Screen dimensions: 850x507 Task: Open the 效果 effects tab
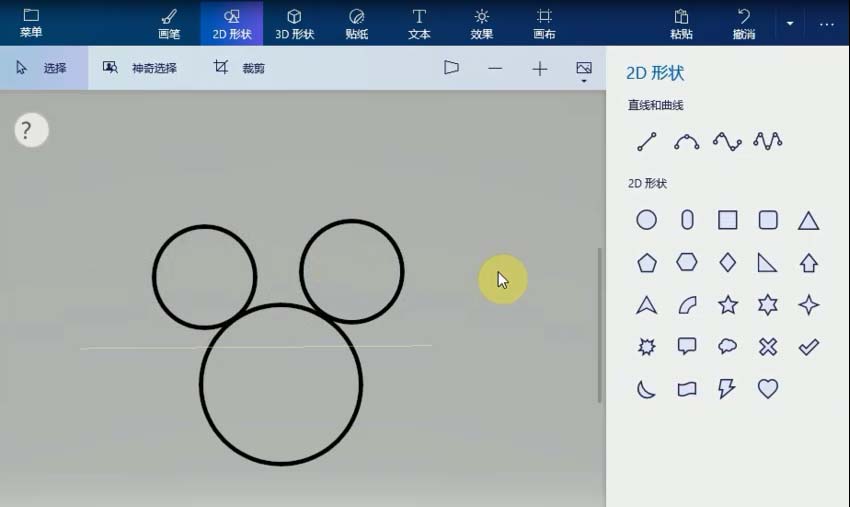pyautogui.click(x=481, y=23)
